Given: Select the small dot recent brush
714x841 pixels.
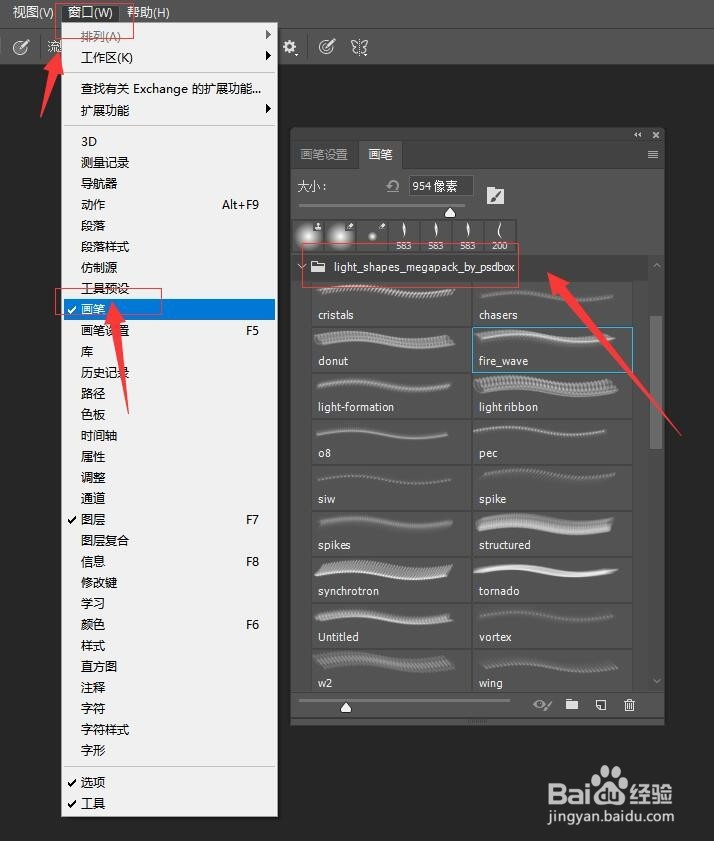Looking at the screenshot, I should click(372, 235).
